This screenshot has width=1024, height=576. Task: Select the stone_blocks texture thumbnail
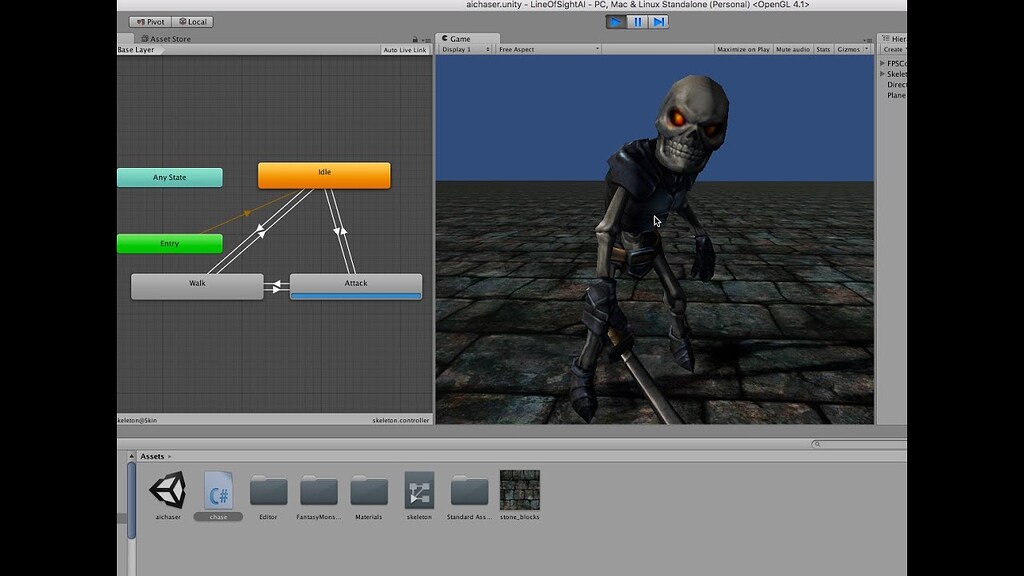click(x=519, y=490)
